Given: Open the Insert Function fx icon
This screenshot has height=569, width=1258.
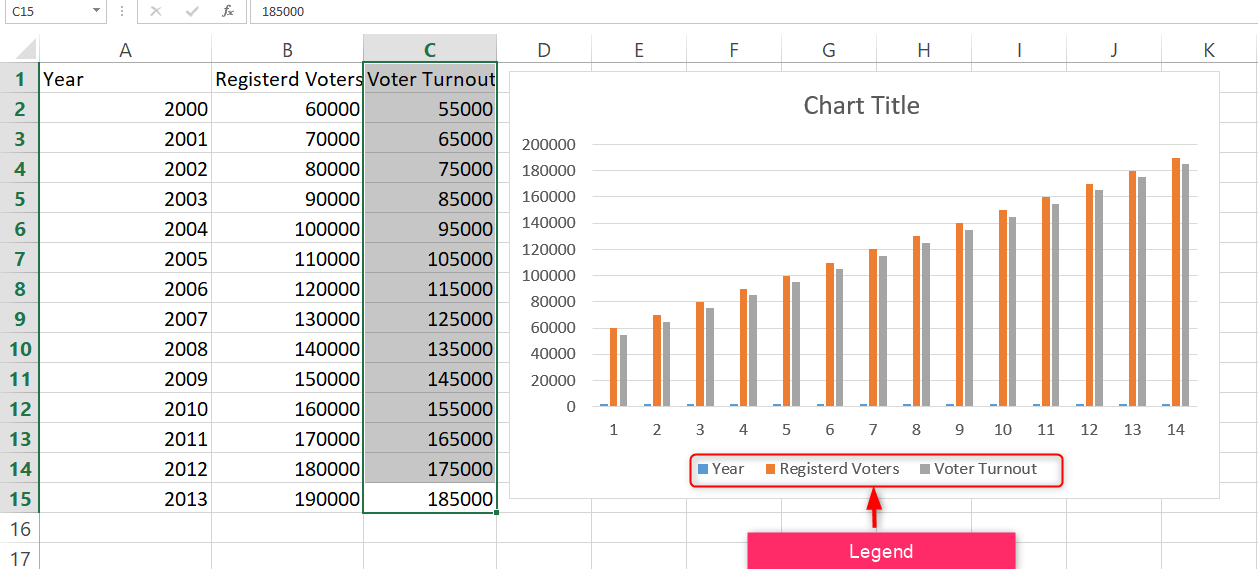Looking at the screenshot, I should [x=228, y=11].
